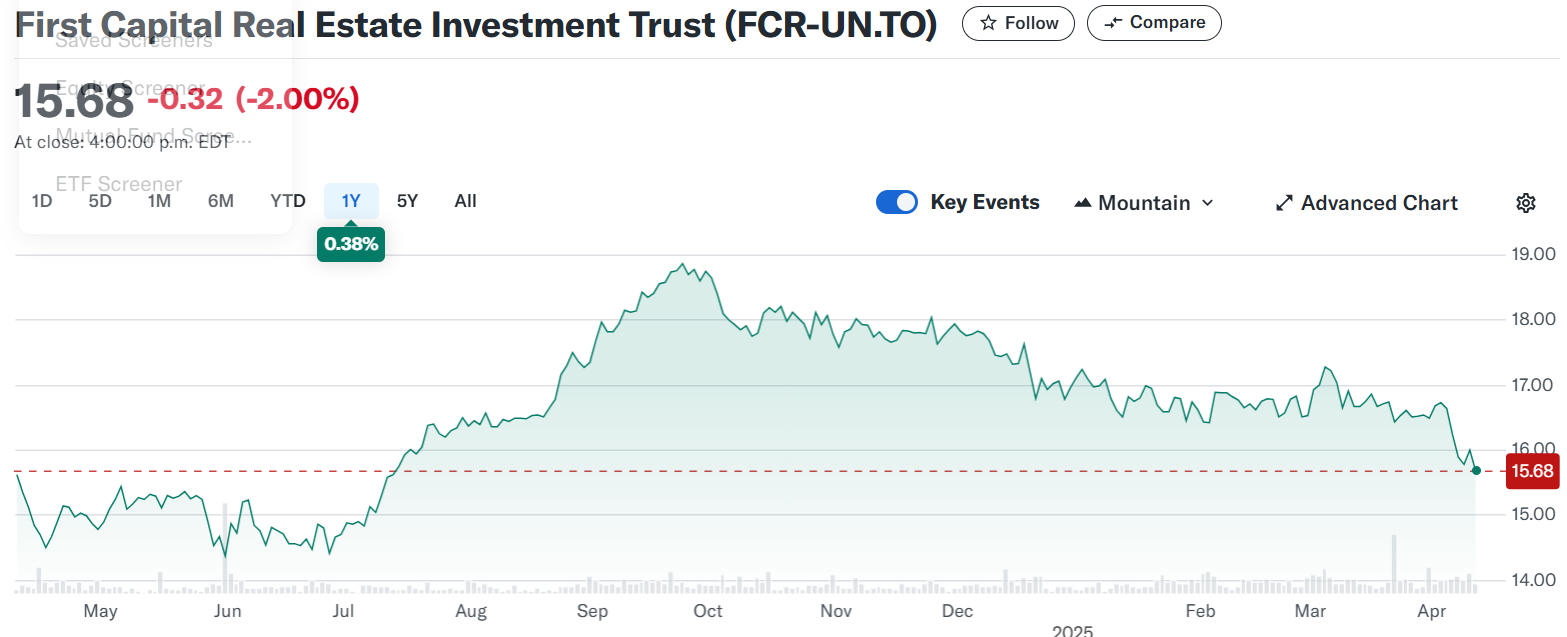Click the mountain chart-type icon
This screenshot has width=1567, height=637.
[x=1083, y=203]
